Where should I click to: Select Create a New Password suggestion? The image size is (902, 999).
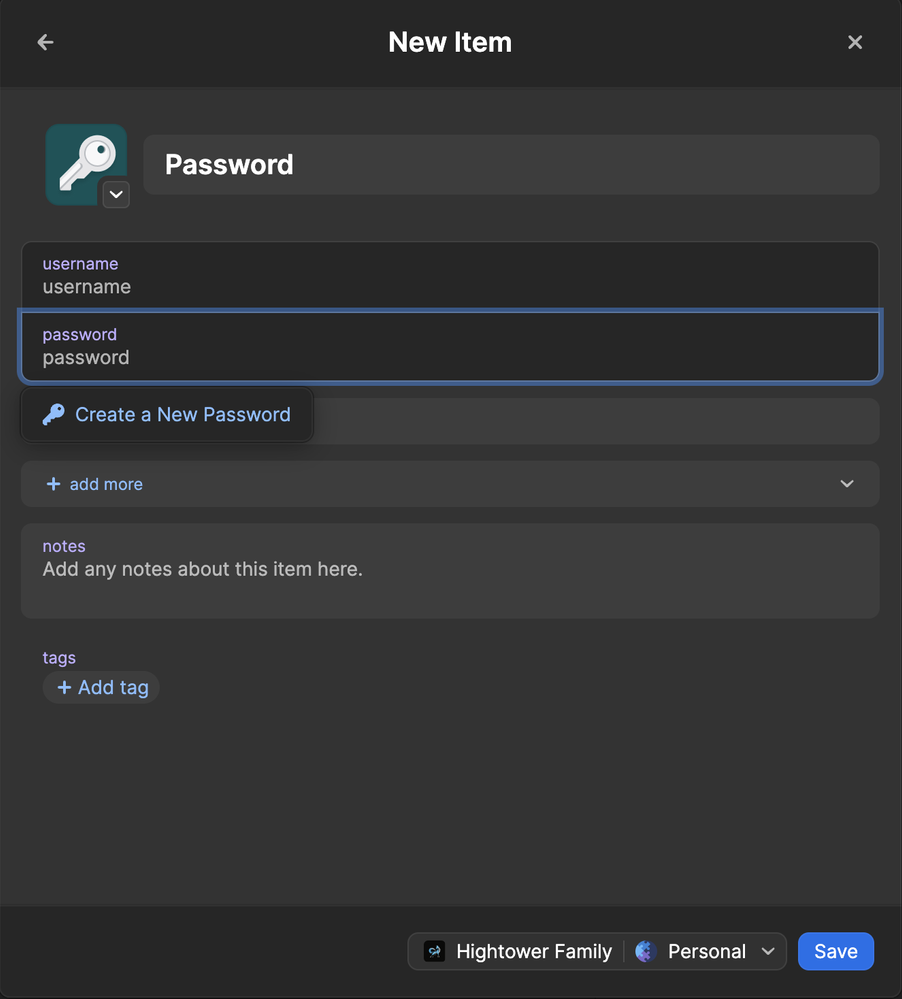coord(182,415)
